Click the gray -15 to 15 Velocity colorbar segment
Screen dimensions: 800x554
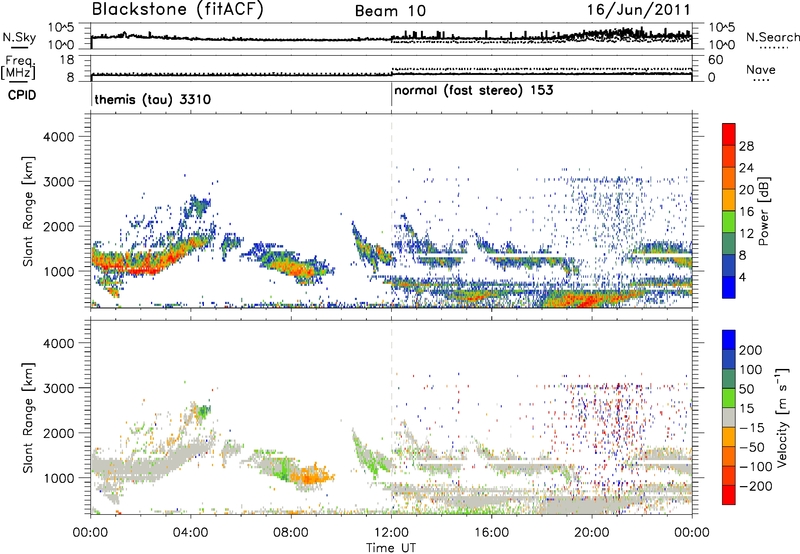pos(729,417)
